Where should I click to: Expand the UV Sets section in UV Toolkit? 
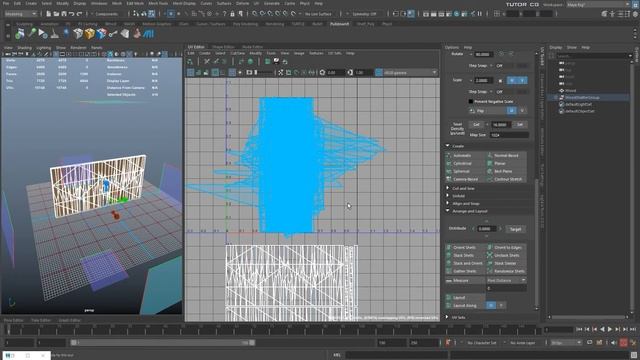448,317
